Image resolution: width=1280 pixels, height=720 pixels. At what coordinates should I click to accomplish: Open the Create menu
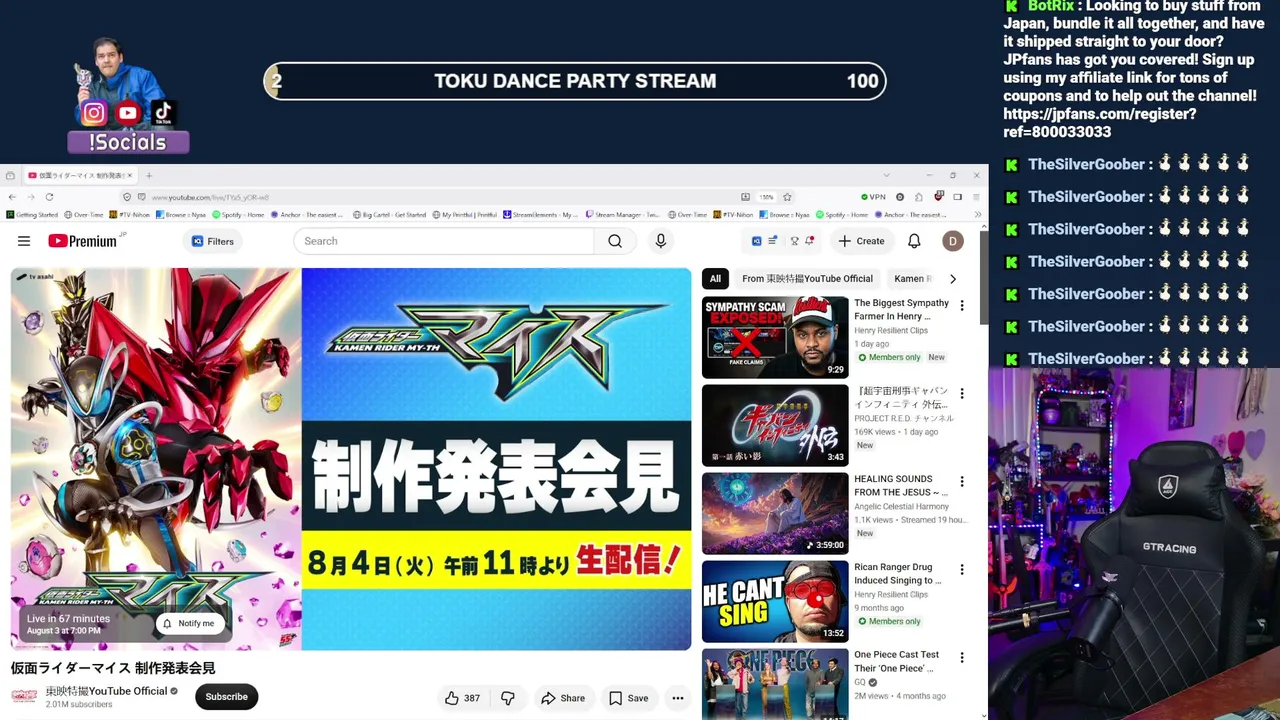tap(861, 241)
